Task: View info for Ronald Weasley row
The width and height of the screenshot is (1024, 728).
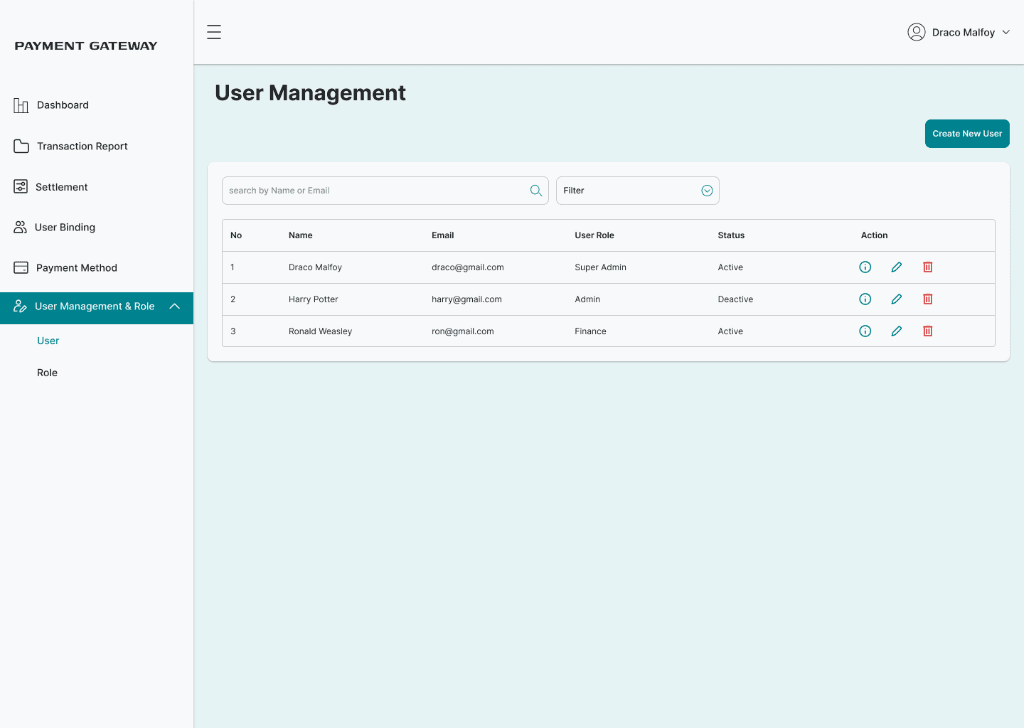Action: click(x=865, y=331)
